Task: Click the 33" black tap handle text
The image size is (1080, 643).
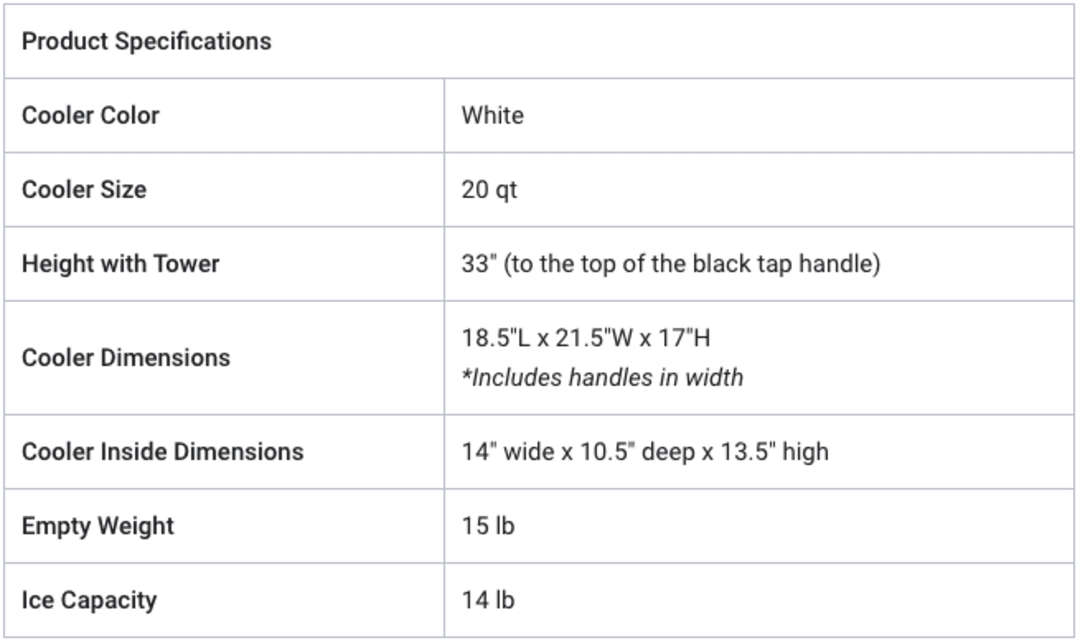Action: tap(671, 264)
